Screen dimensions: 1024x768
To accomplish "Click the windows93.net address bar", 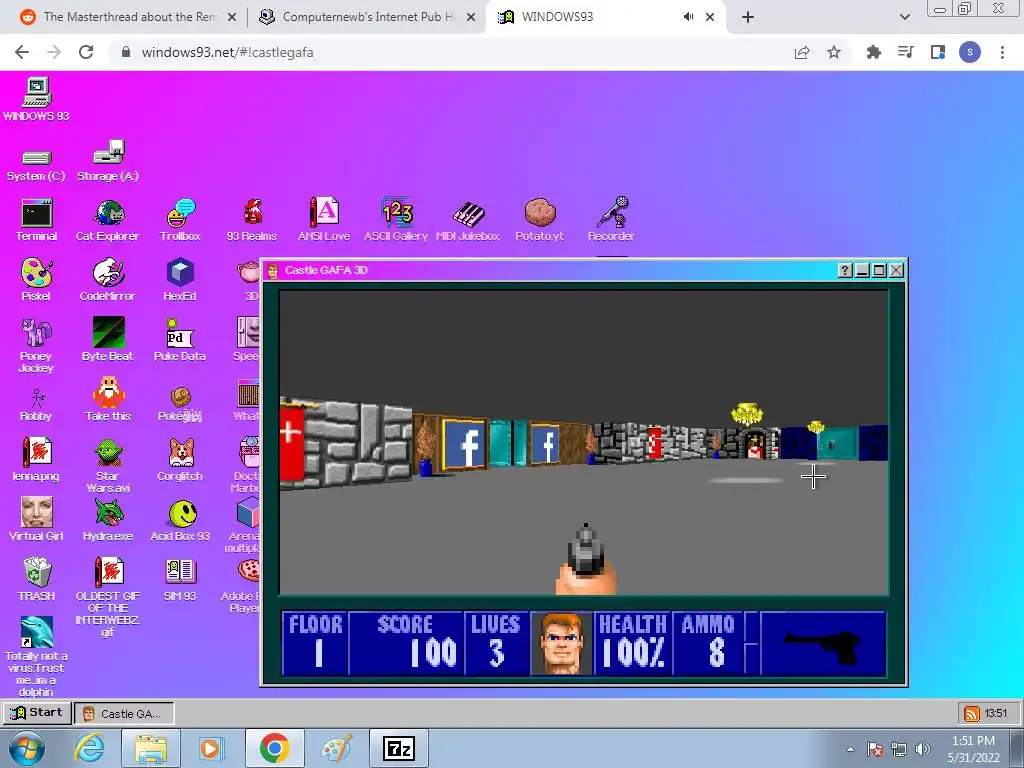I will (x=451, y=52).
